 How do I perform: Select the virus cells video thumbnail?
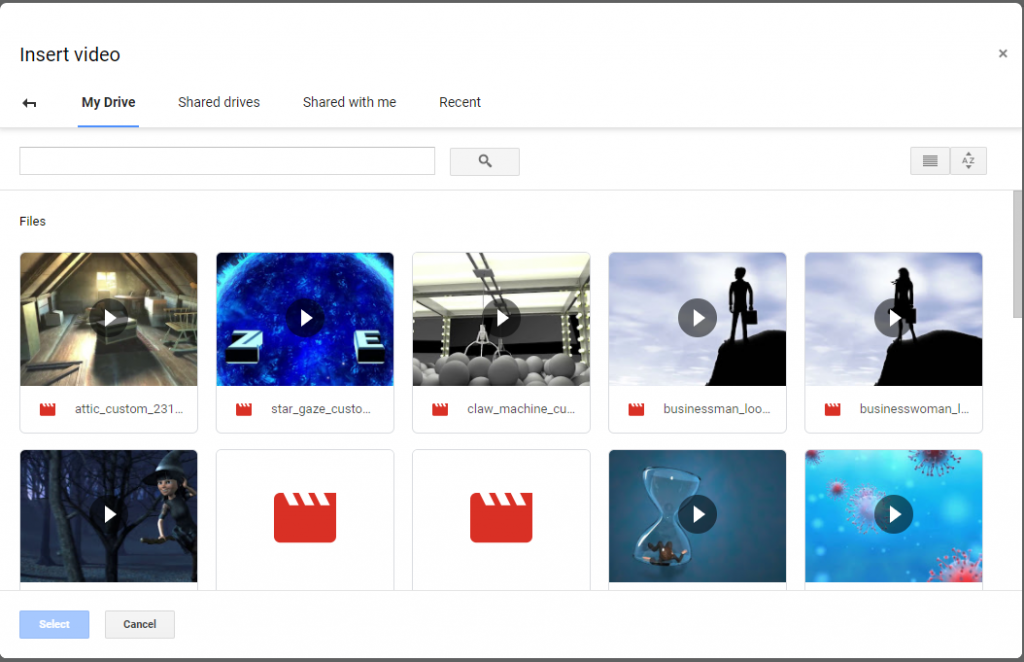(893, 515)
